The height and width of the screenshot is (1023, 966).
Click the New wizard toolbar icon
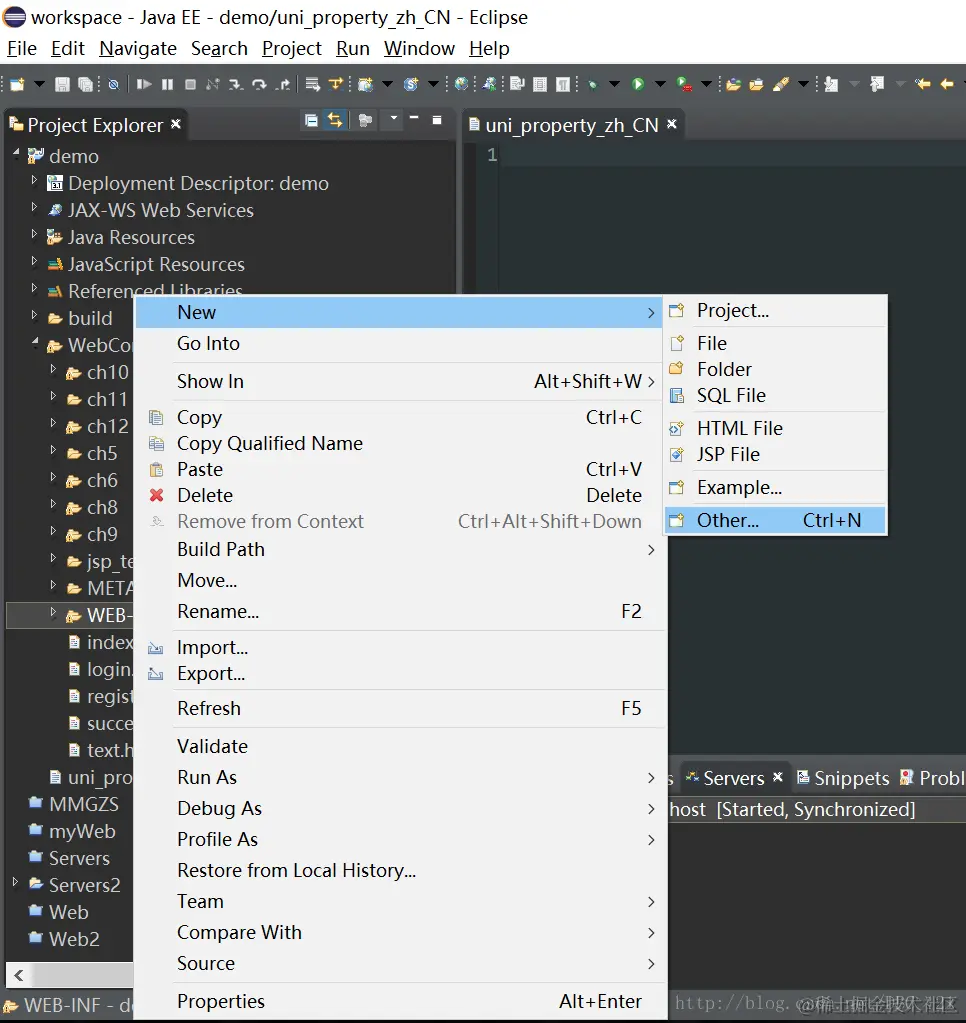pyautogui.click(x=17, y=84)
